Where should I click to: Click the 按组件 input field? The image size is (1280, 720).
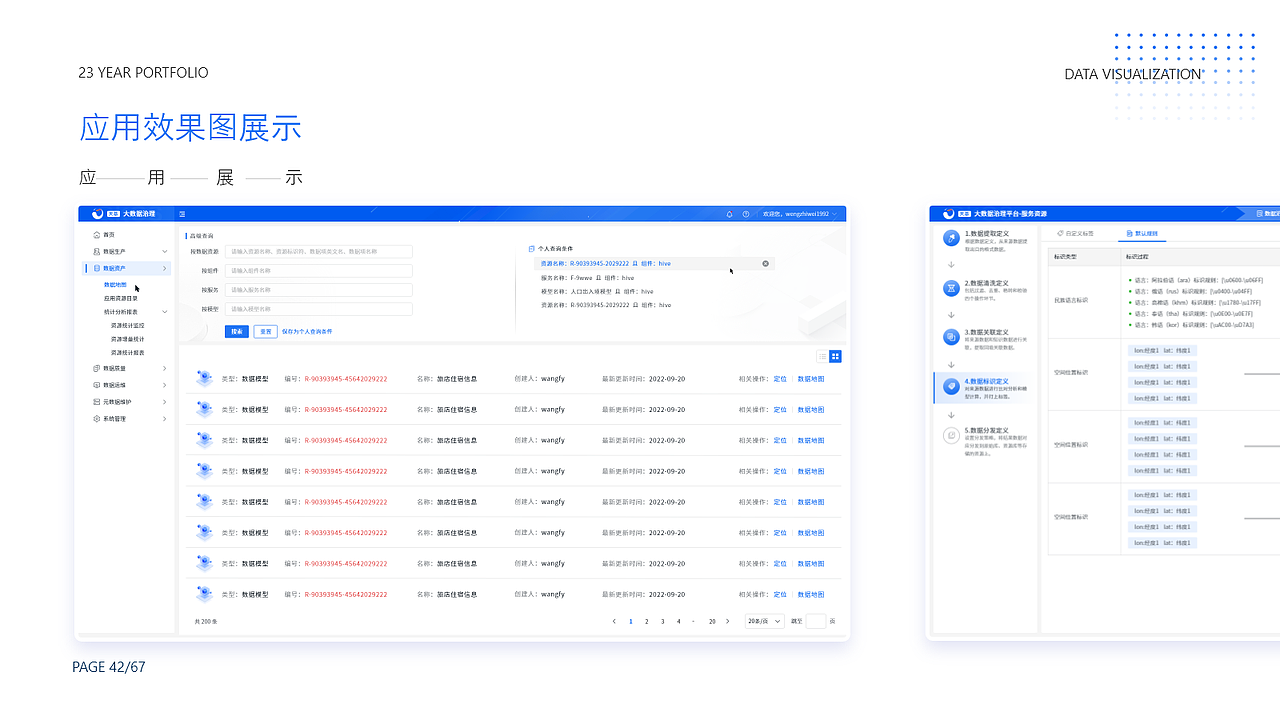(318, 270)
